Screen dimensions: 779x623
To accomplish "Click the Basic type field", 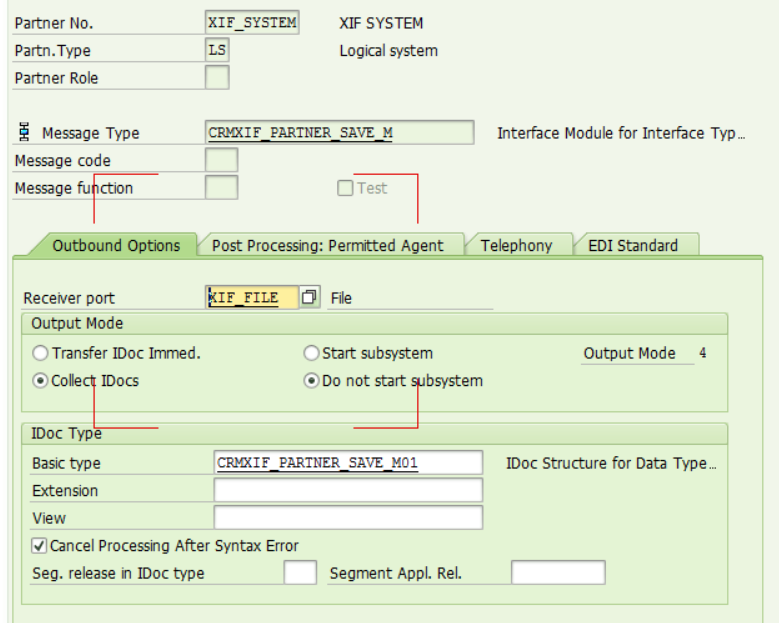I will pos(348,463).
